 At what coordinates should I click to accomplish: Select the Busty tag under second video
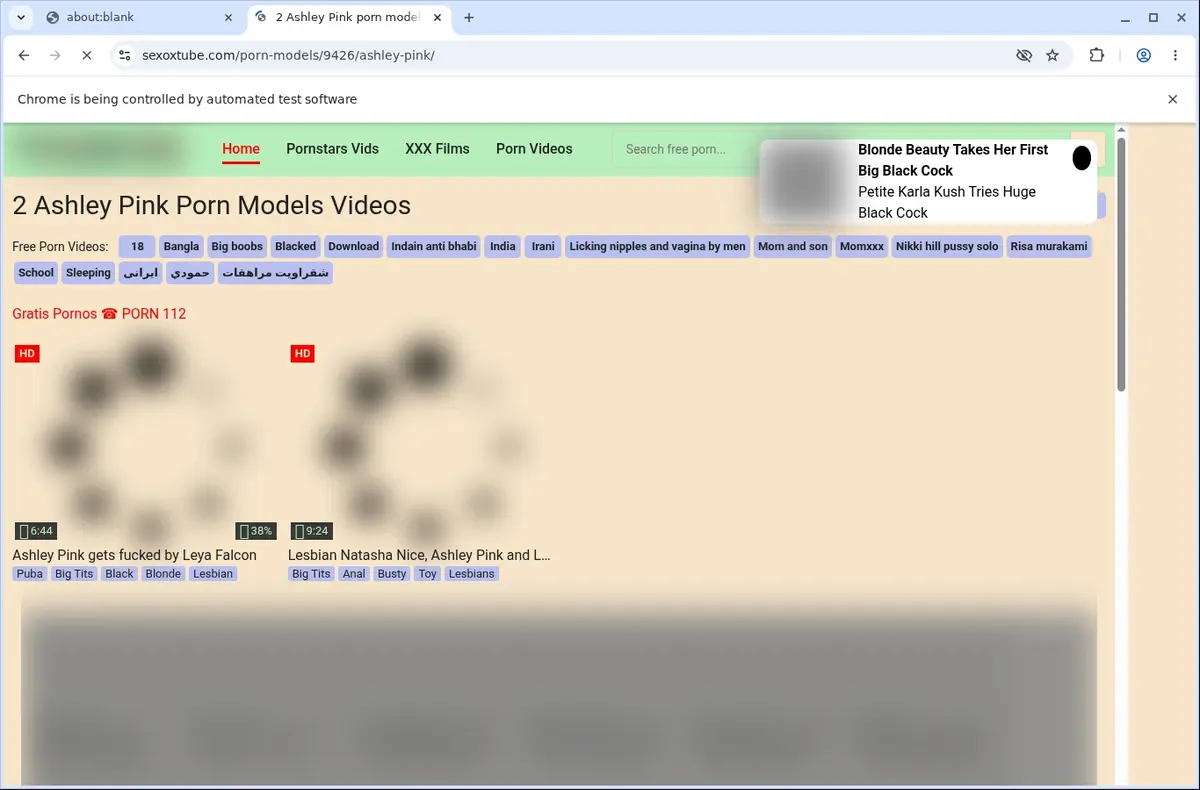(392, 574)
